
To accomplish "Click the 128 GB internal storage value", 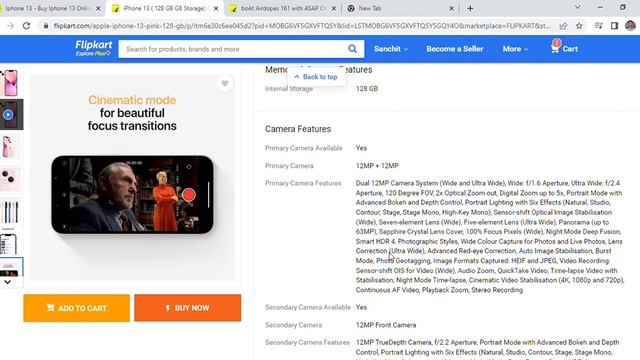I will click(x=367, y=89).
